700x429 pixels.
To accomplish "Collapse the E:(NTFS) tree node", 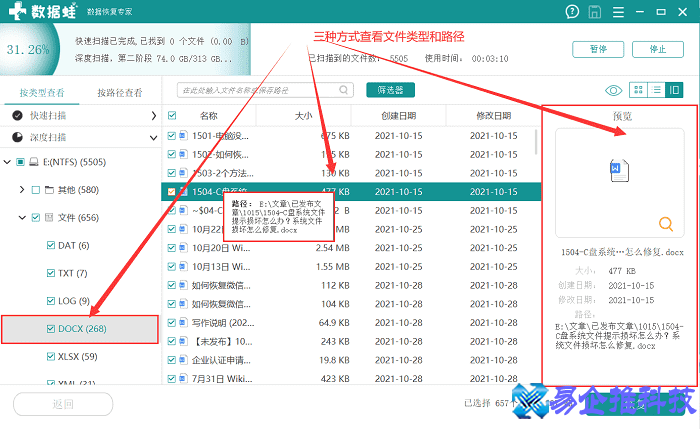I will point(7,162).
